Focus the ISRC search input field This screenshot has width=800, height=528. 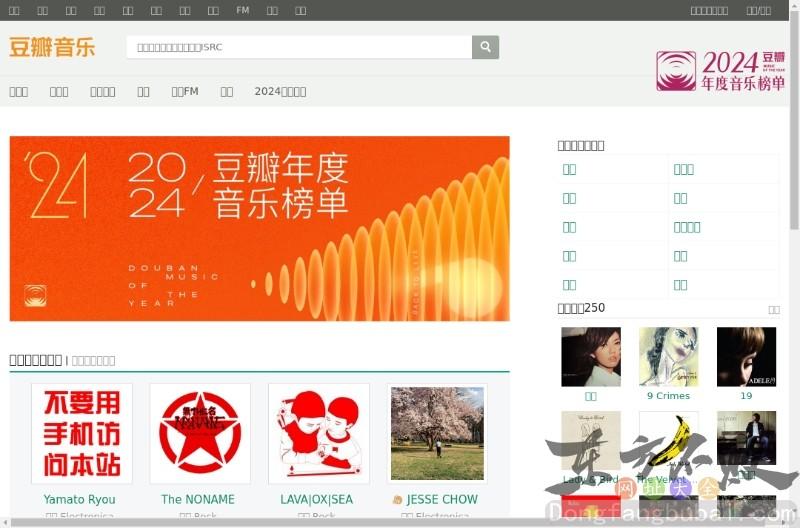pos(298,47)
